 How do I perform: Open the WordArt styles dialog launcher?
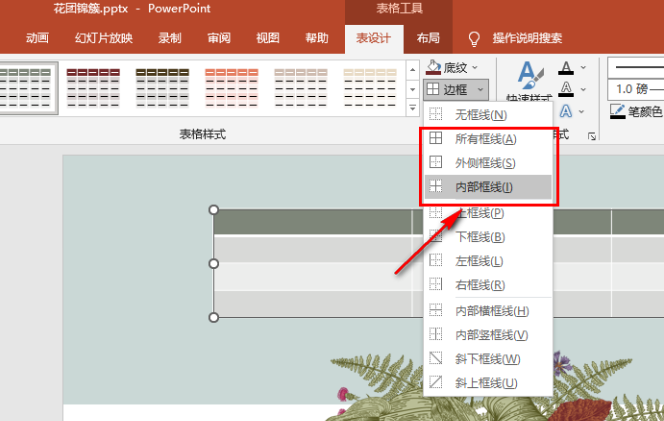[x=592, y=136]
